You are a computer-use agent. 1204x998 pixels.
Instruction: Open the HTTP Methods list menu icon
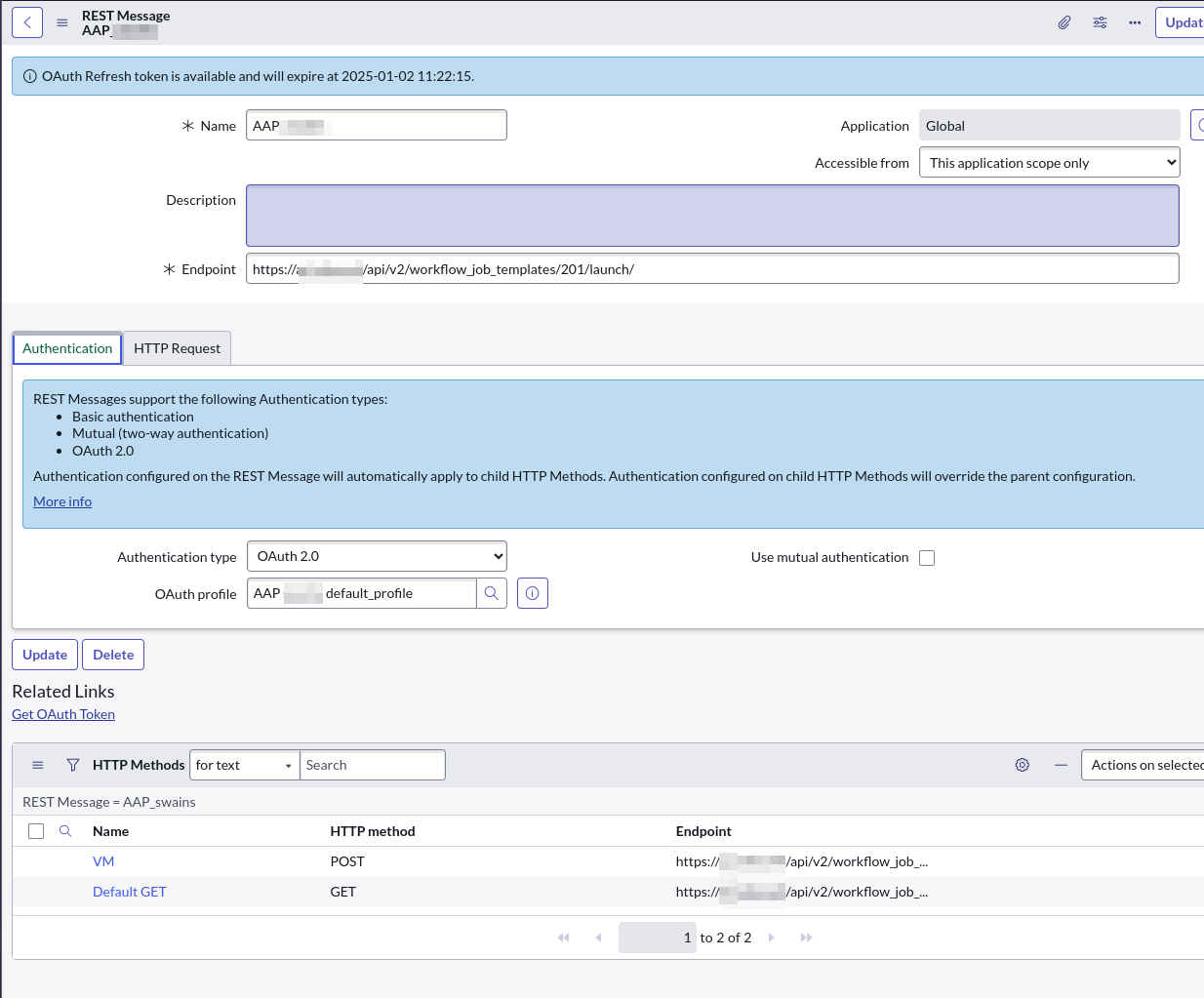tap(38, 765)
